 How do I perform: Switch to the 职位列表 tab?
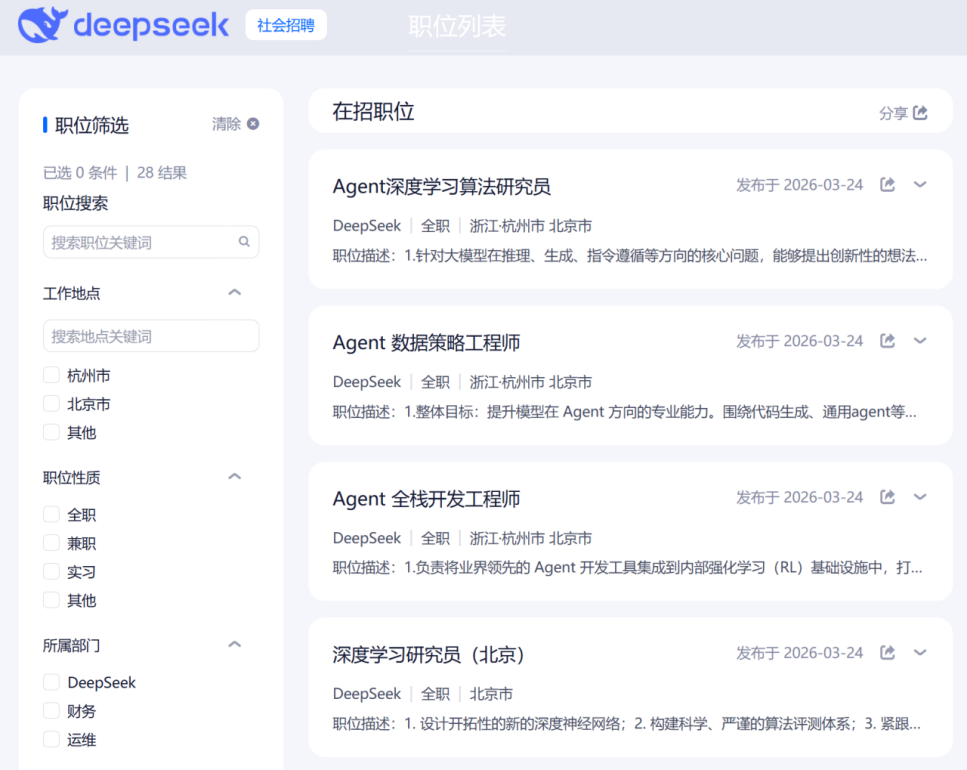coord(457,27)
